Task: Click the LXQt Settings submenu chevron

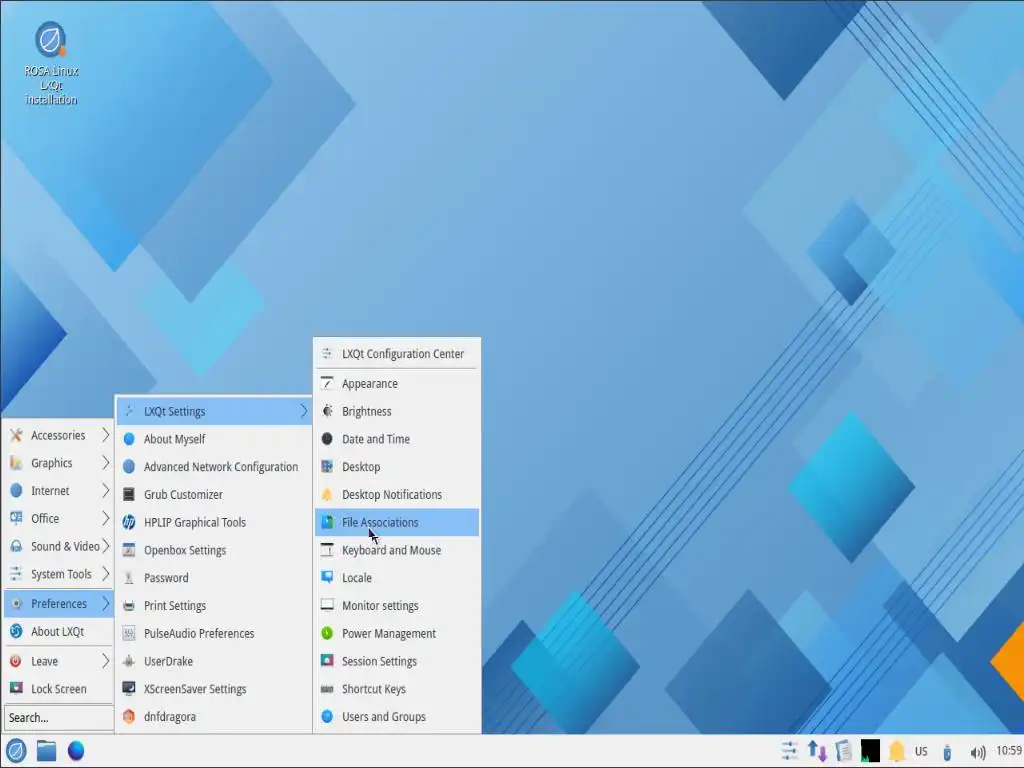Action: pyautogui.click(x=303, y=411)
